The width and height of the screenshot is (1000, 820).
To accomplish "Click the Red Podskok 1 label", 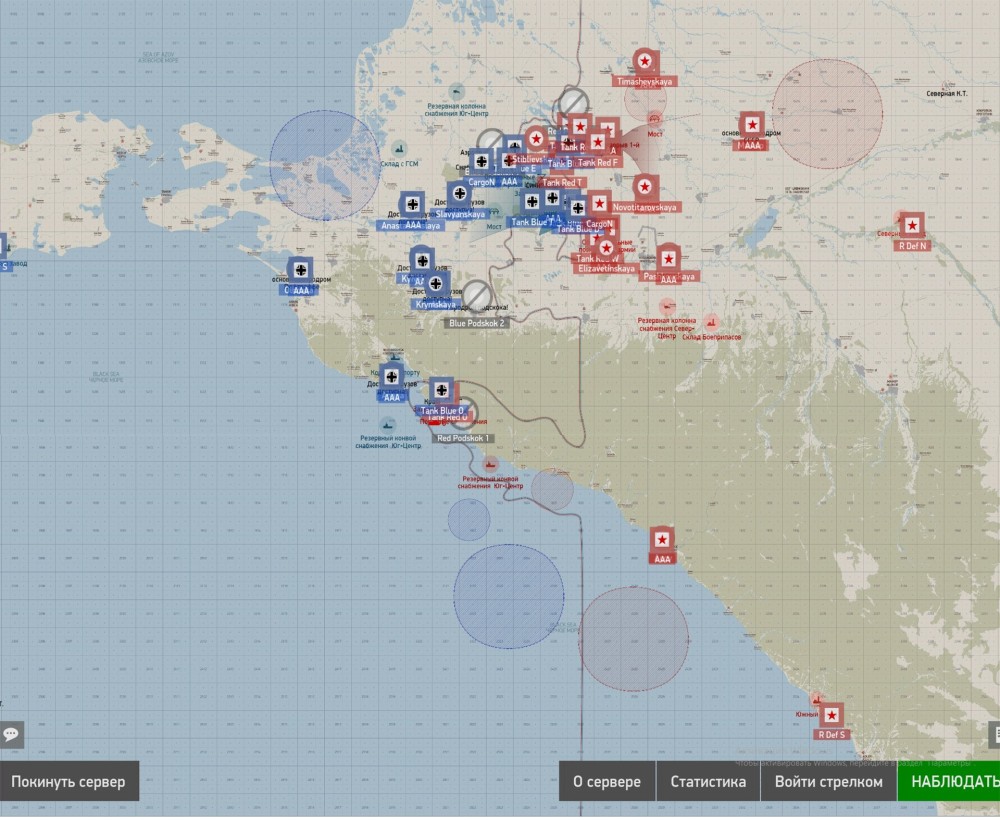I will pos(463,439).
